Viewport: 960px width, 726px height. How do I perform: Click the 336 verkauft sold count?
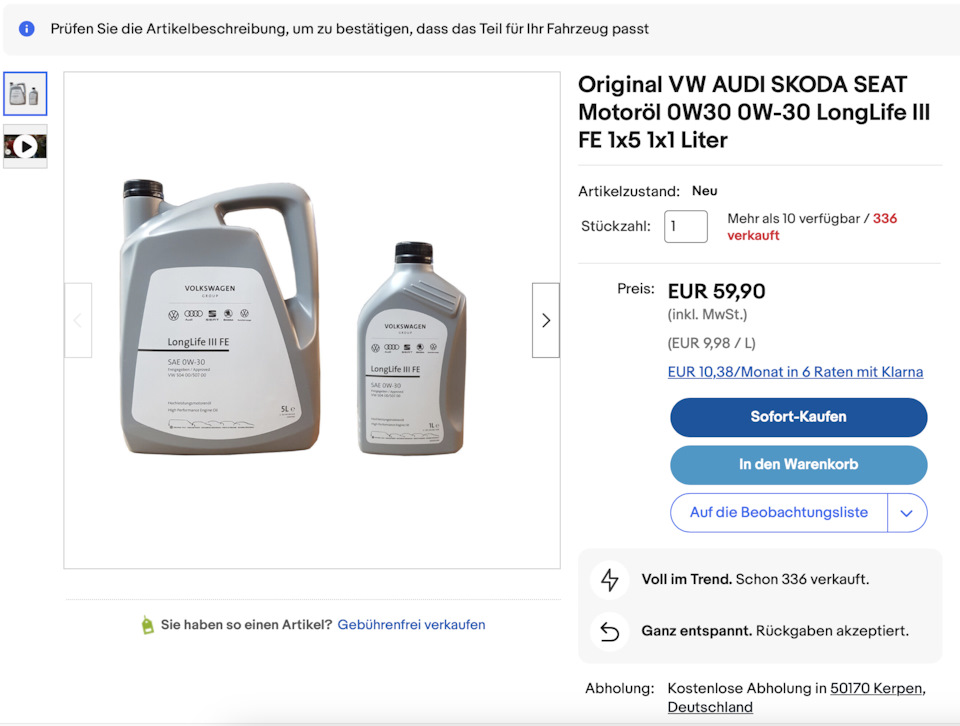884,218
